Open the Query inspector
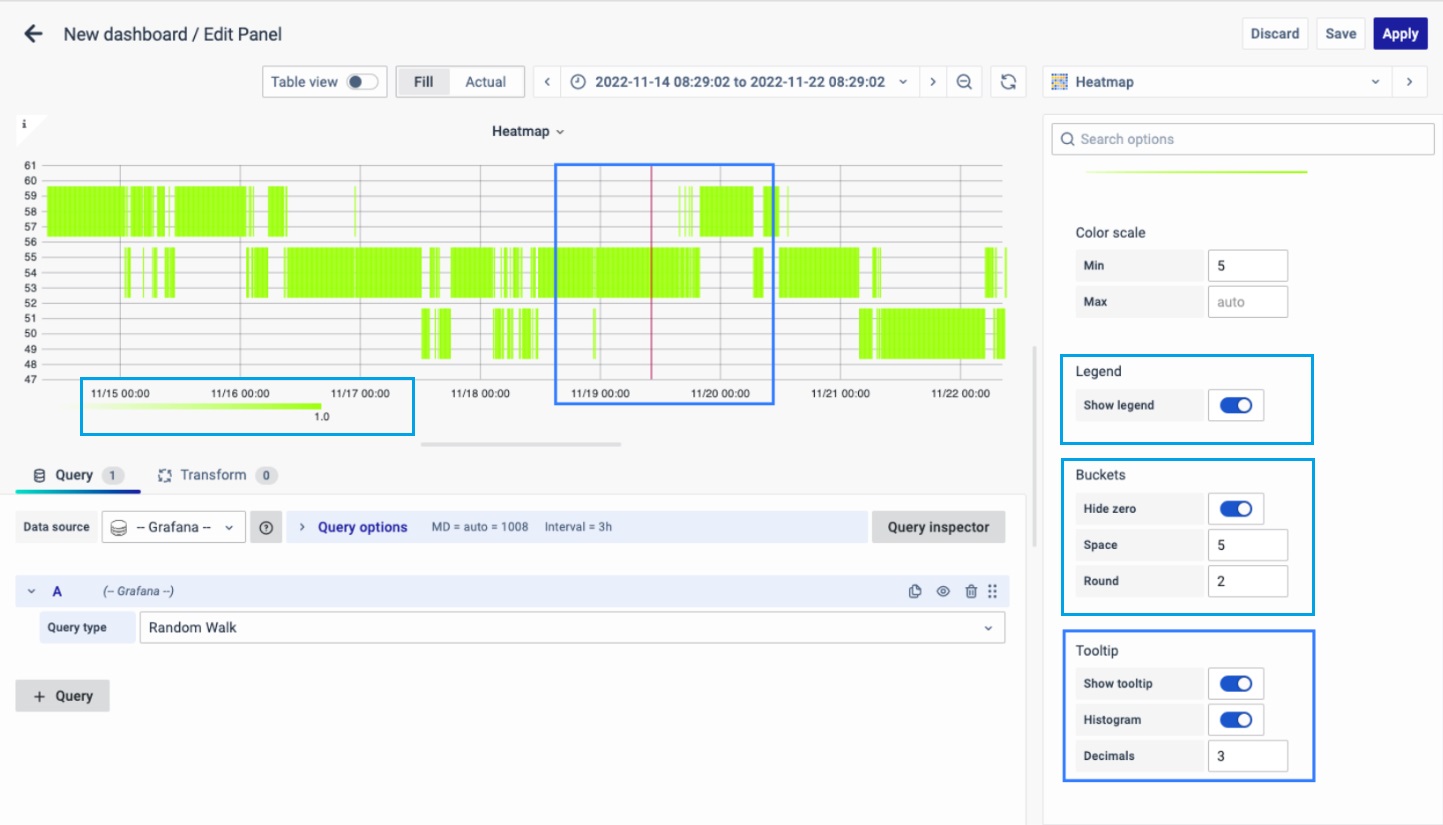The image size is (1443, 825). tap(938, 527)
